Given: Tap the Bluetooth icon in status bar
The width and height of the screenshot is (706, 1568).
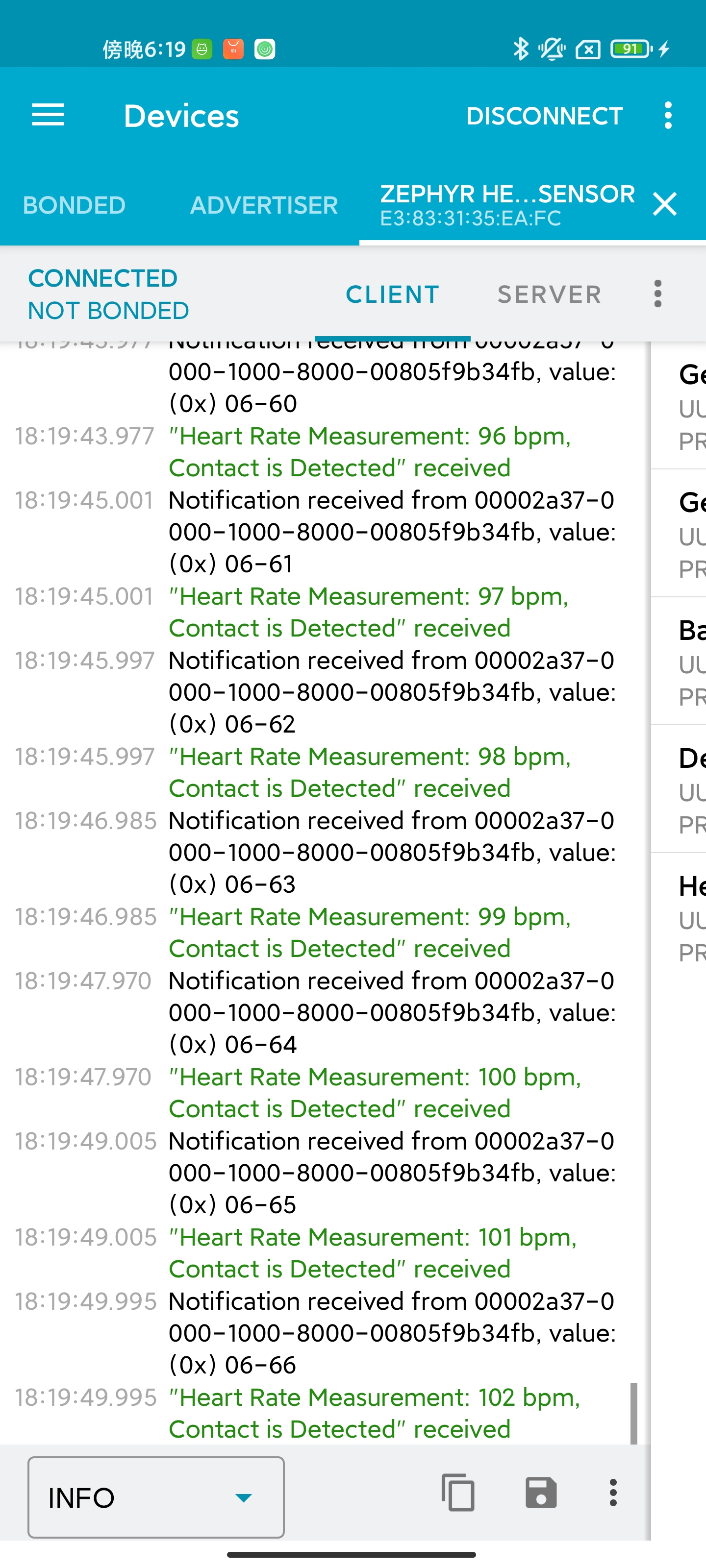Looking at the screenshot, I should pos(520,49).
